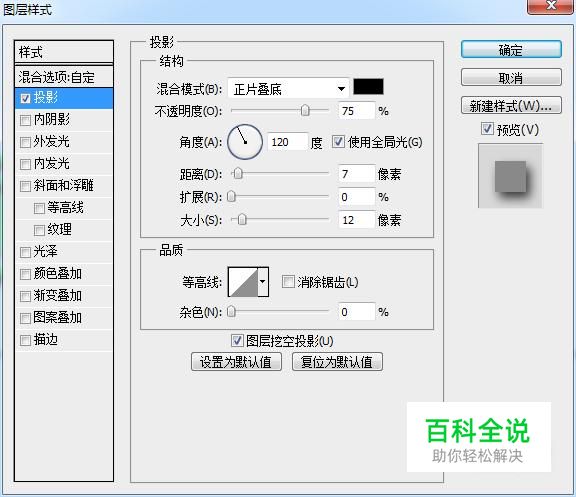
Task: Click the 取消 button
Action: (x=511, y=78)
